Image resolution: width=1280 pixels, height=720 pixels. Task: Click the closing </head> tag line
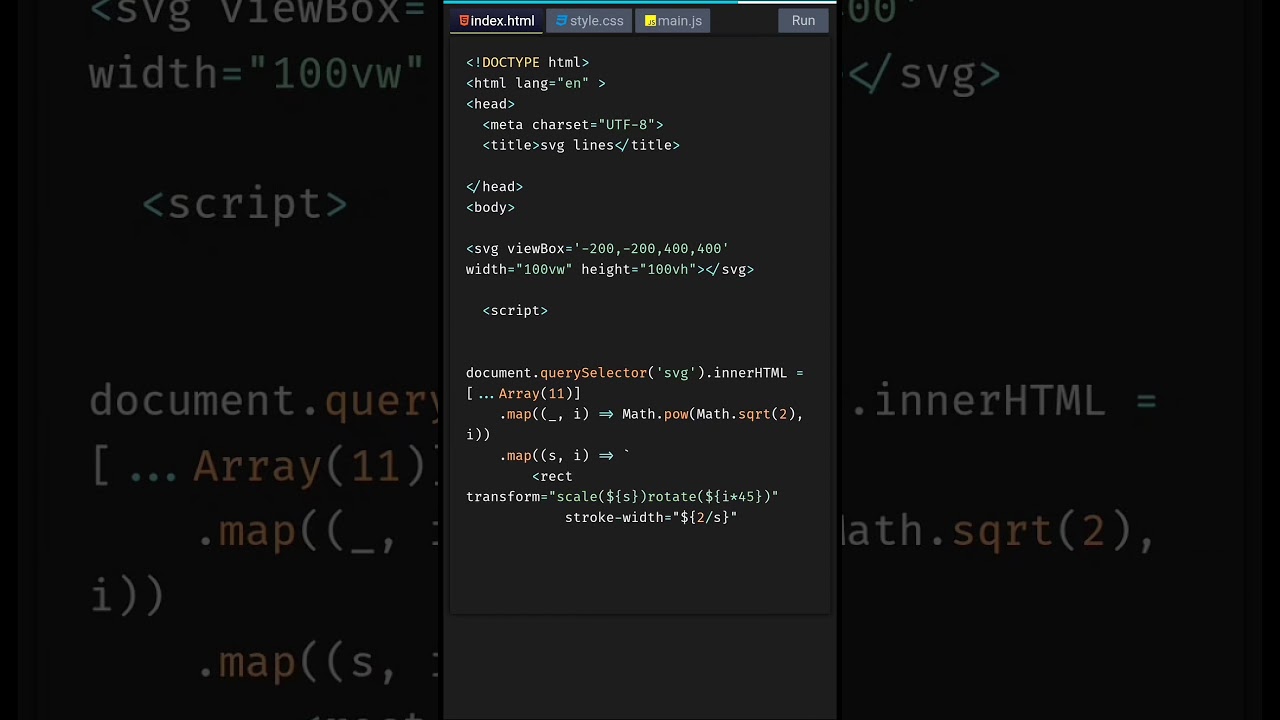(x=494, y=187)
